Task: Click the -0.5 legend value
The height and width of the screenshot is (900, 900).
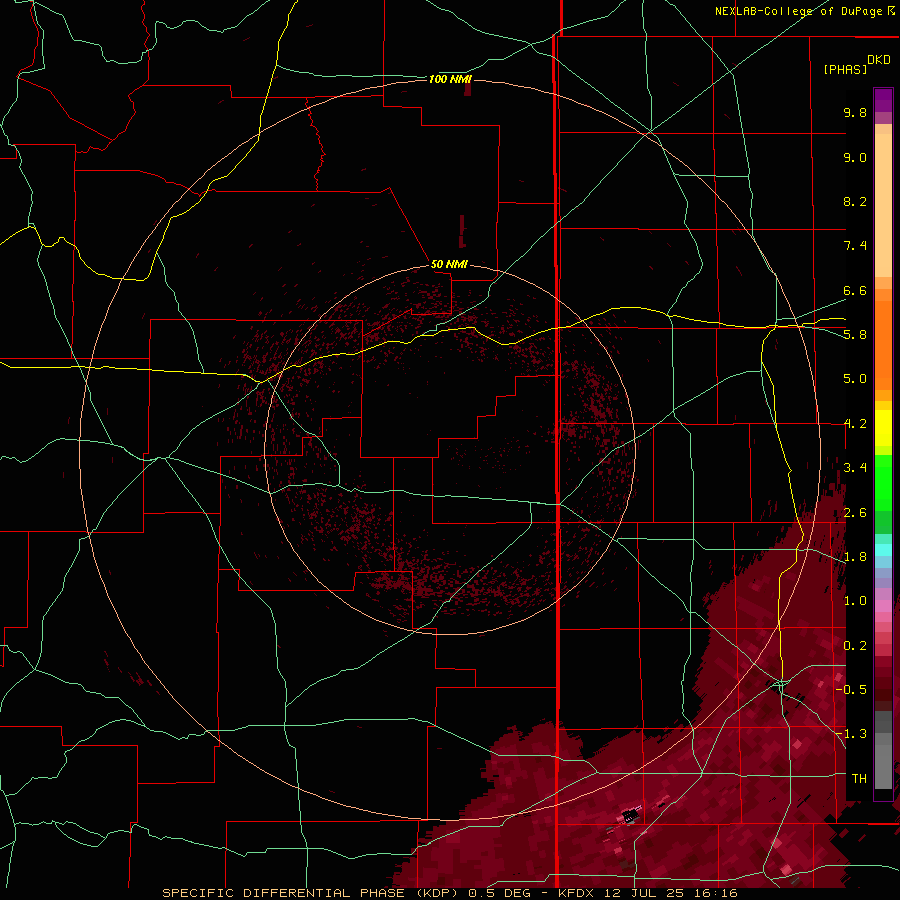Action: point(851,689)
